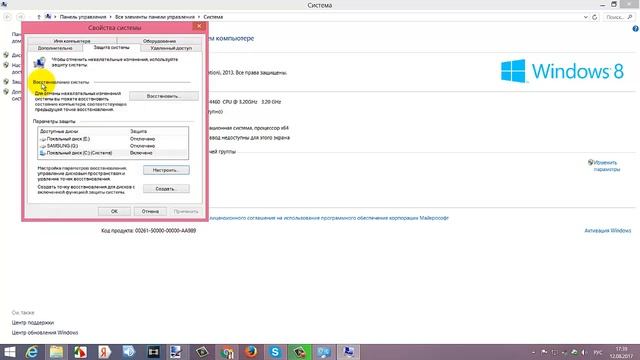Click the Система breadcrumb item
This screenshot has width=640, height=360.
click(213, 17)
